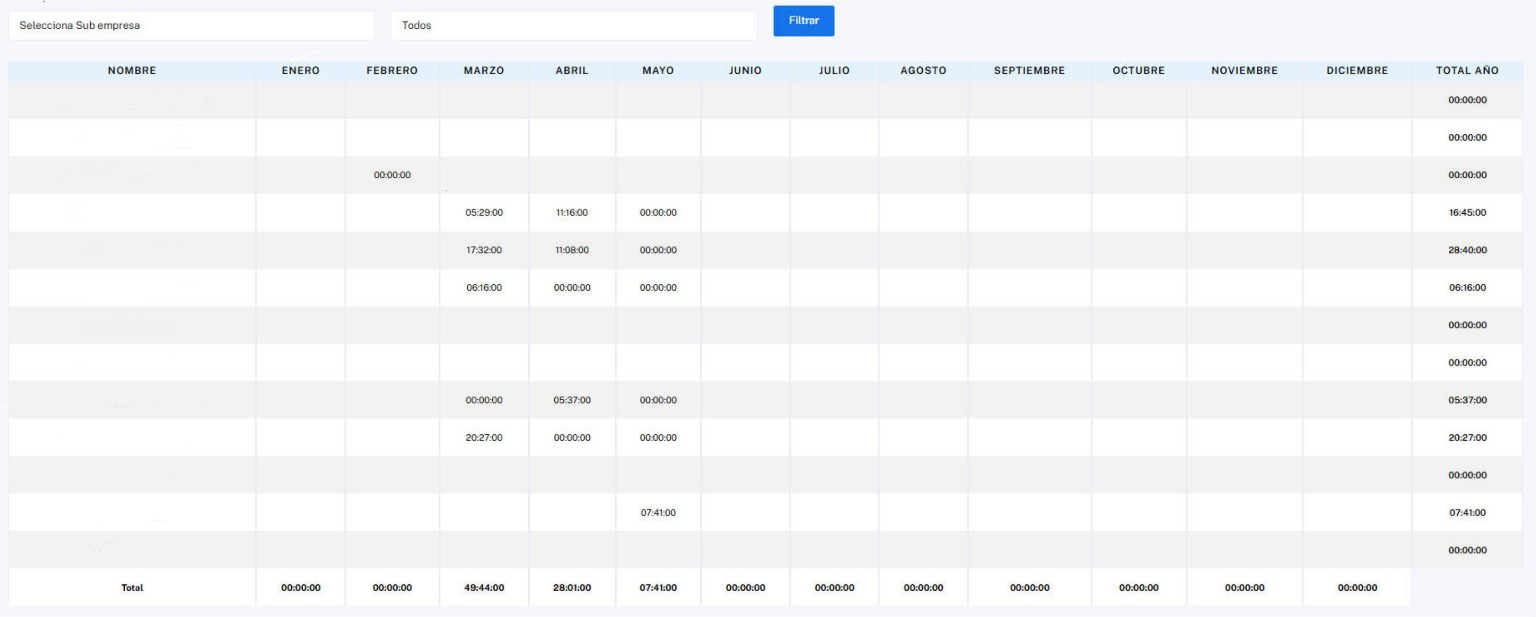Sort by the NOMBRE column header
Viewport: 1536px width, 617px height.
click(132, 71)
